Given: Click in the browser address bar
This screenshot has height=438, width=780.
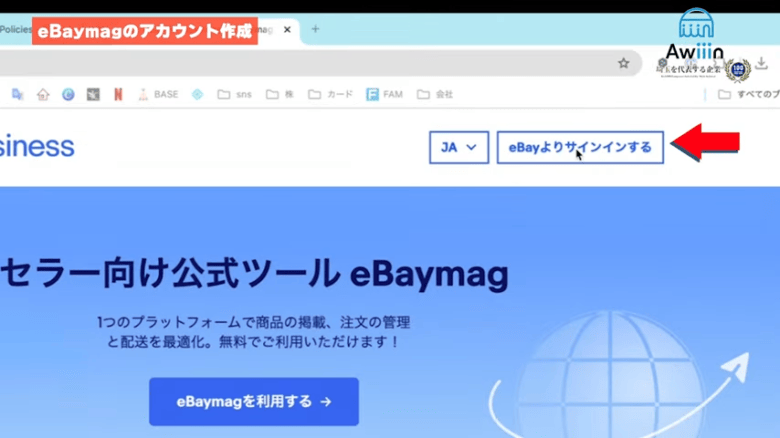Looking at the screenshot, I should (300, 63).
